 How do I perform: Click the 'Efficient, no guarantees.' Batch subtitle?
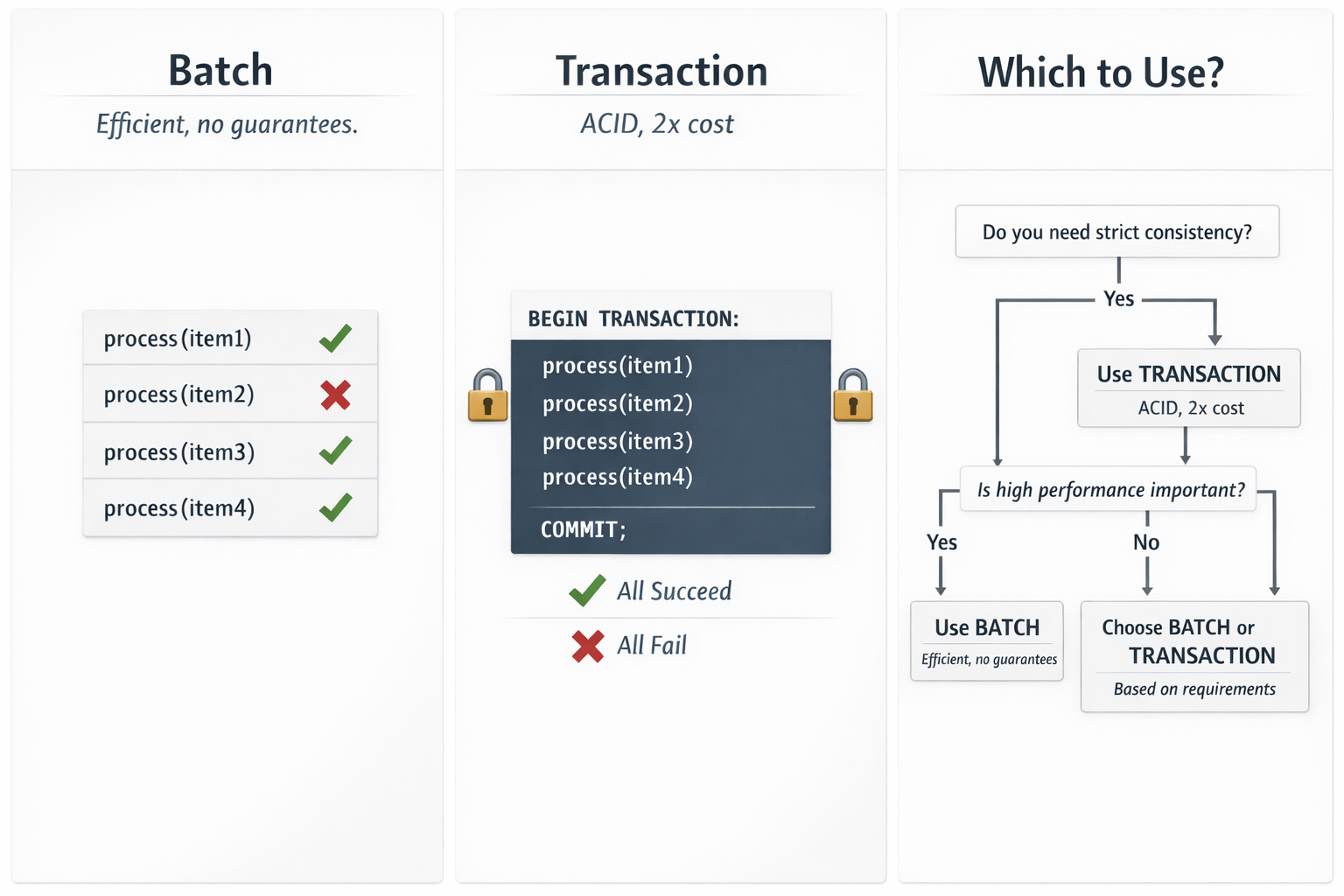(227, 124)
